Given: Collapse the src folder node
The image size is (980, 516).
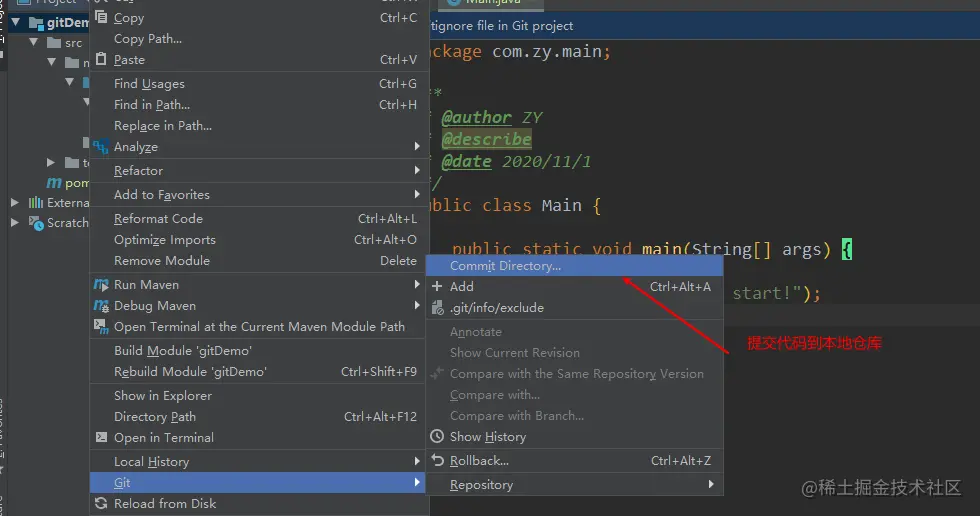Looking at the screenshot, I should pyautogui.click(x=34, y=42).
